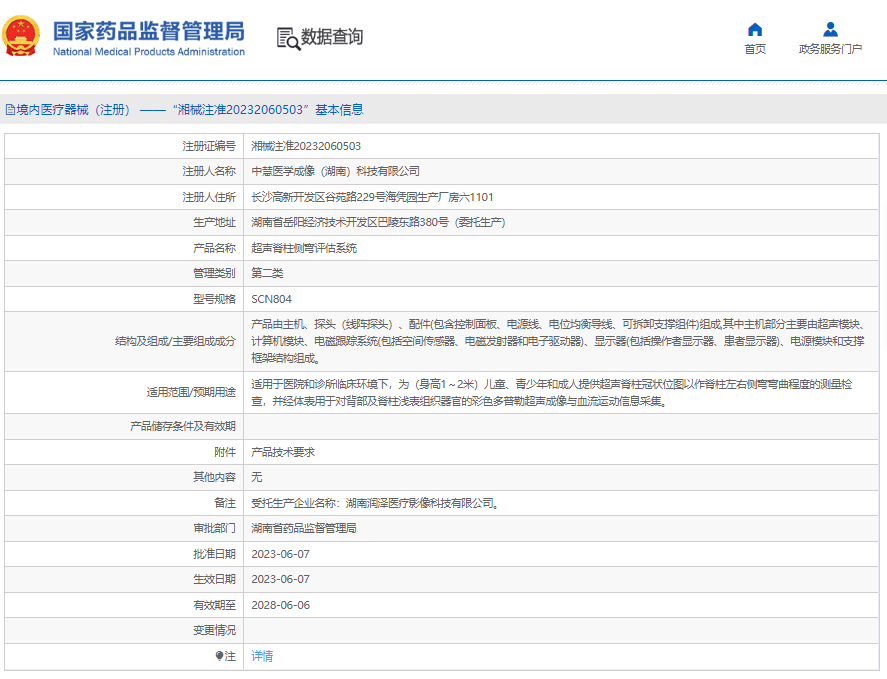Click the 政务服务门户 label
This screenshot has height=679, width=887.
pos(830,49)
